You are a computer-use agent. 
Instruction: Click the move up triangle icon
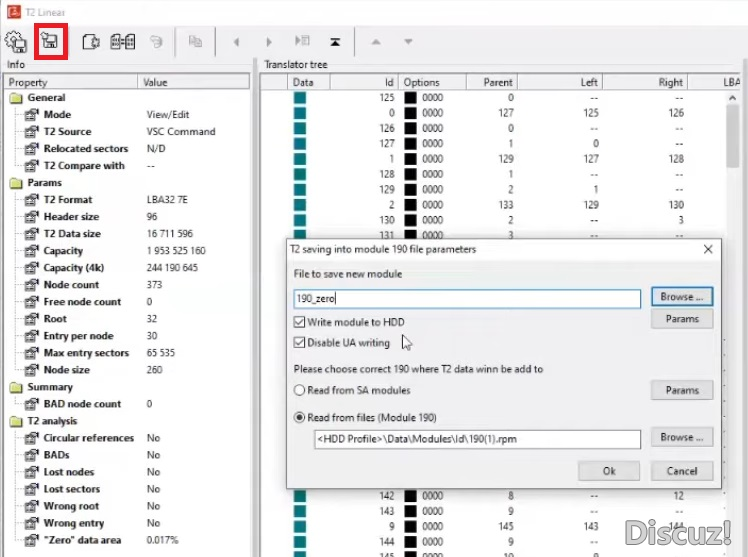(376, 42)
